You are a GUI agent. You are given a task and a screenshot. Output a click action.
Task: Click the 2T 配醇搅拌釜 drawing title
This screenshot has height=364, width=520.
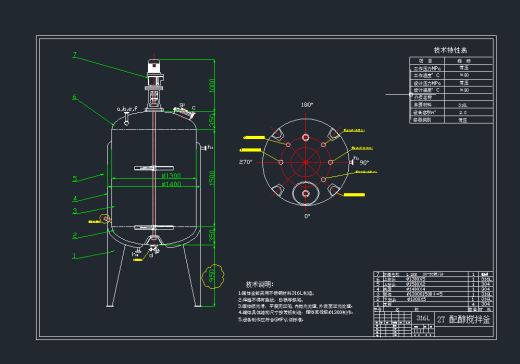(464, 319)
